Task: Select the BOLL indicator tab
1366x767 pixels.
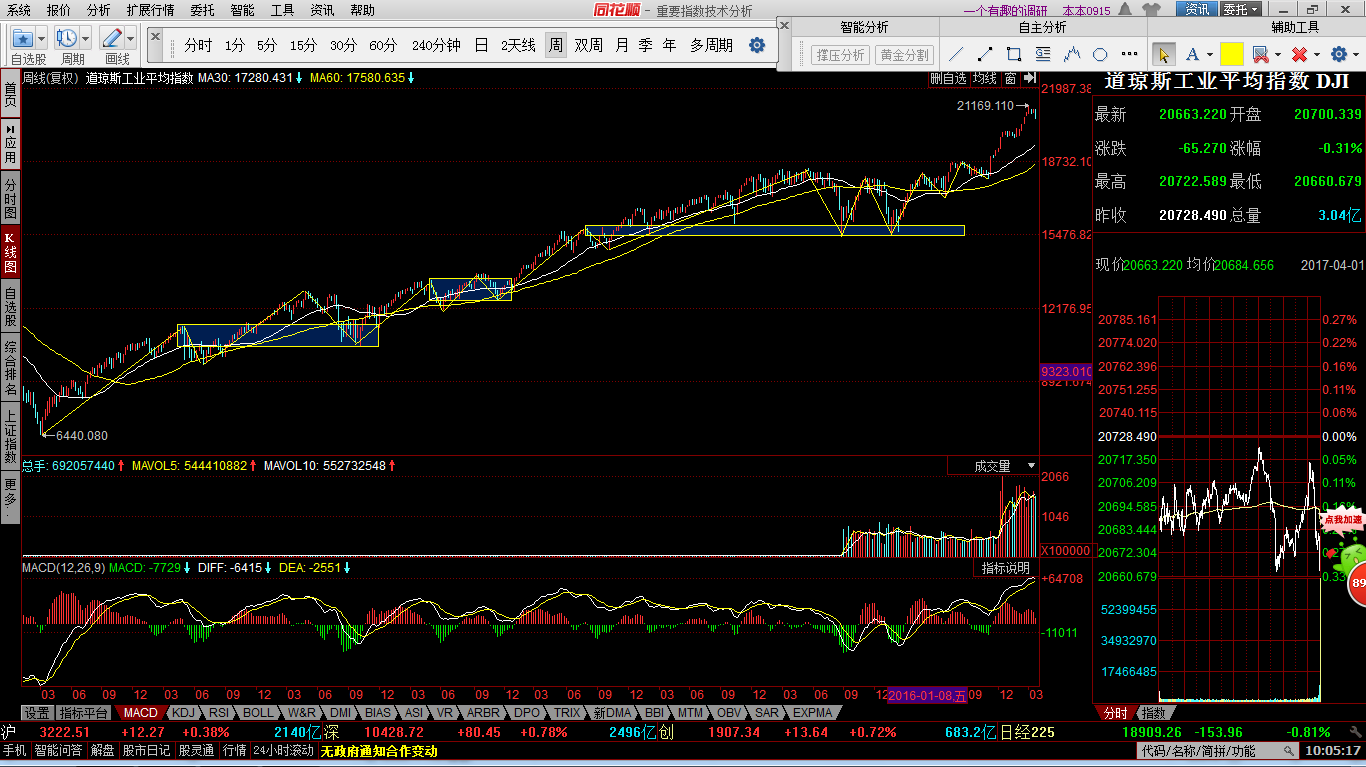Action: tap(257, 713)
